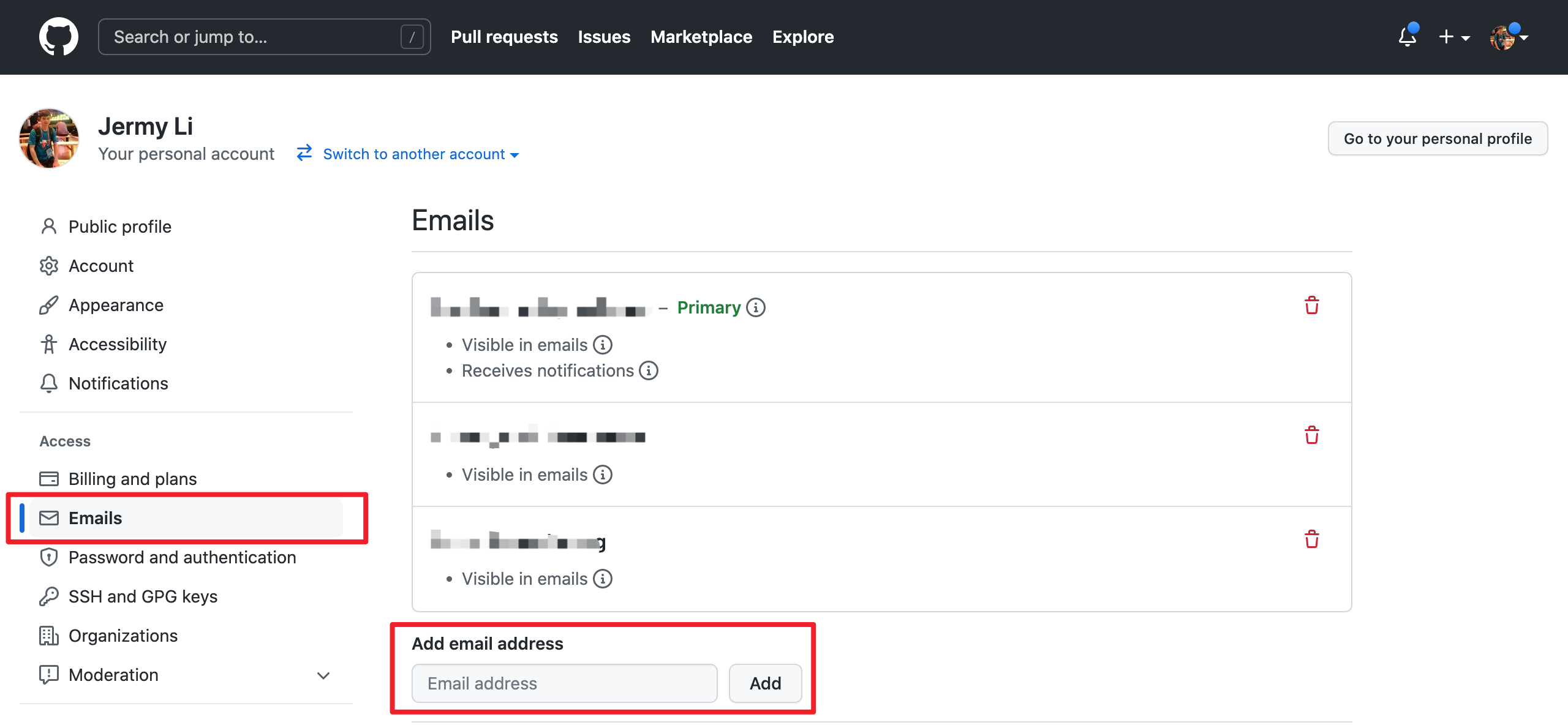Click the Add email button

[765, 683]
